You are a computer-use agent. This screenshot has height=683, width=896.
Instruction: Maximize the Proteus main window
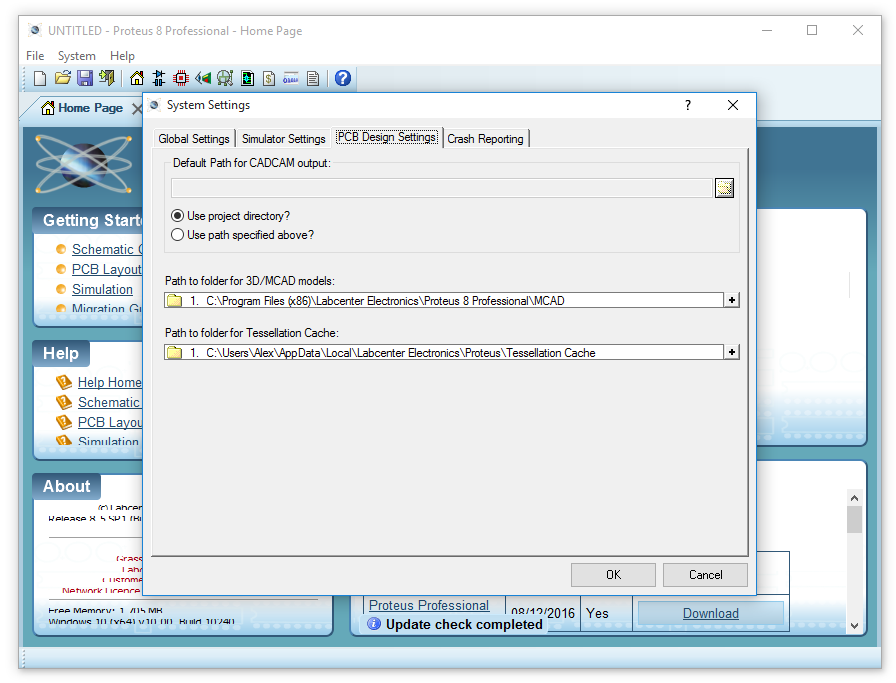[x=812, y=30]
